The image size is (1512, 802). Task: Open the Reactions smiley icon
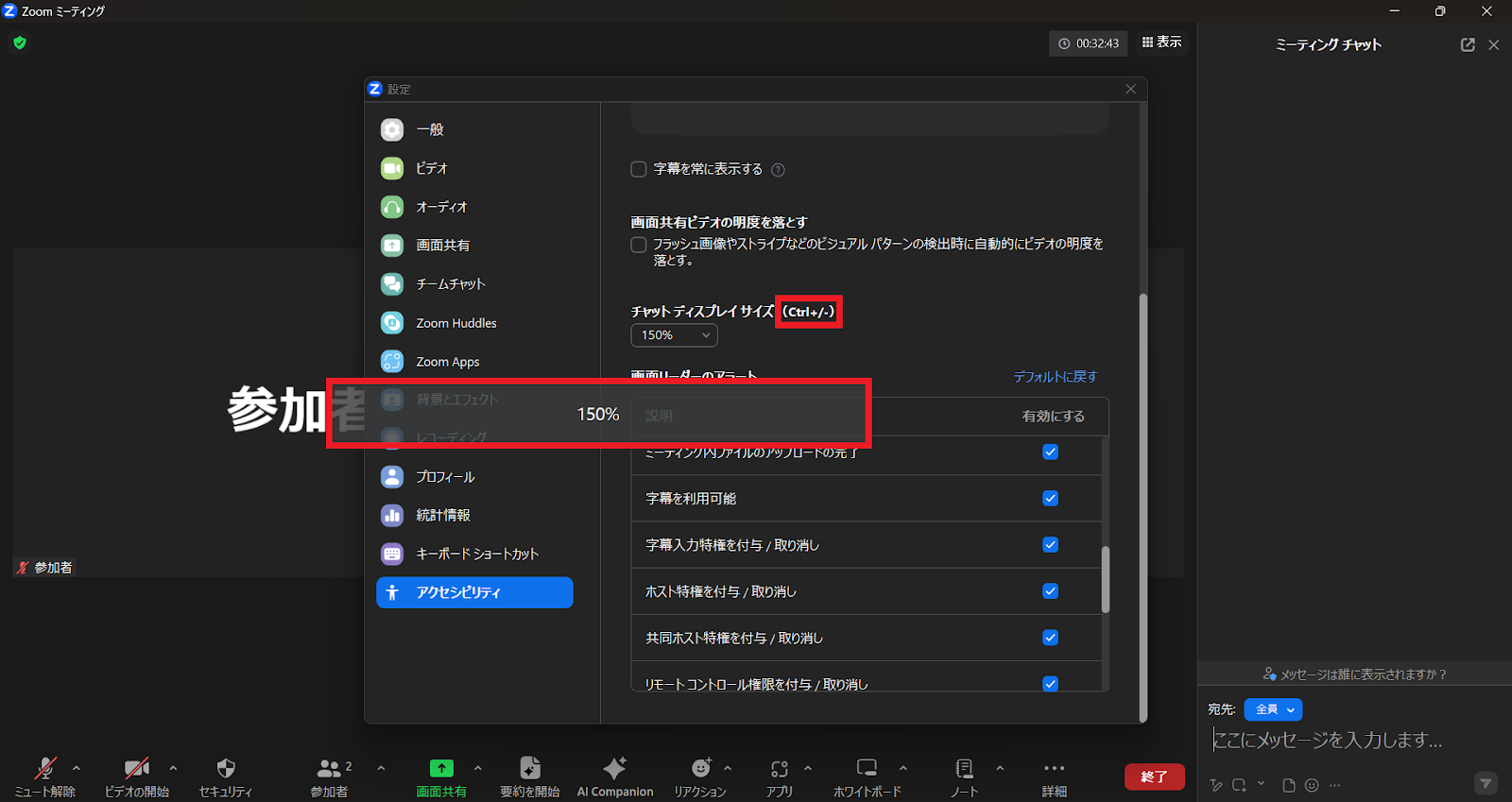[x=700, y=768]
